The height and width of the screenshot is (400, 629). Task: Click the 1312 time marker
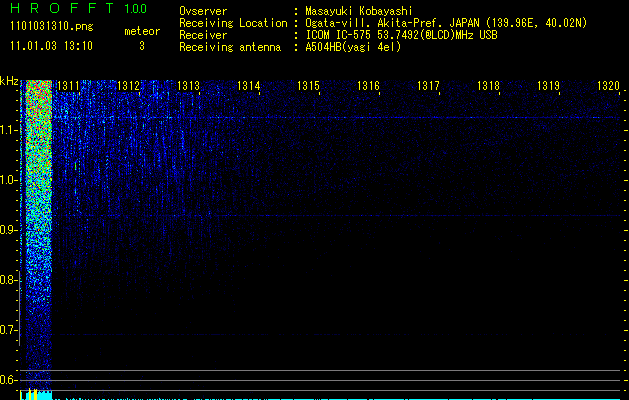click(x=128, y=86)
